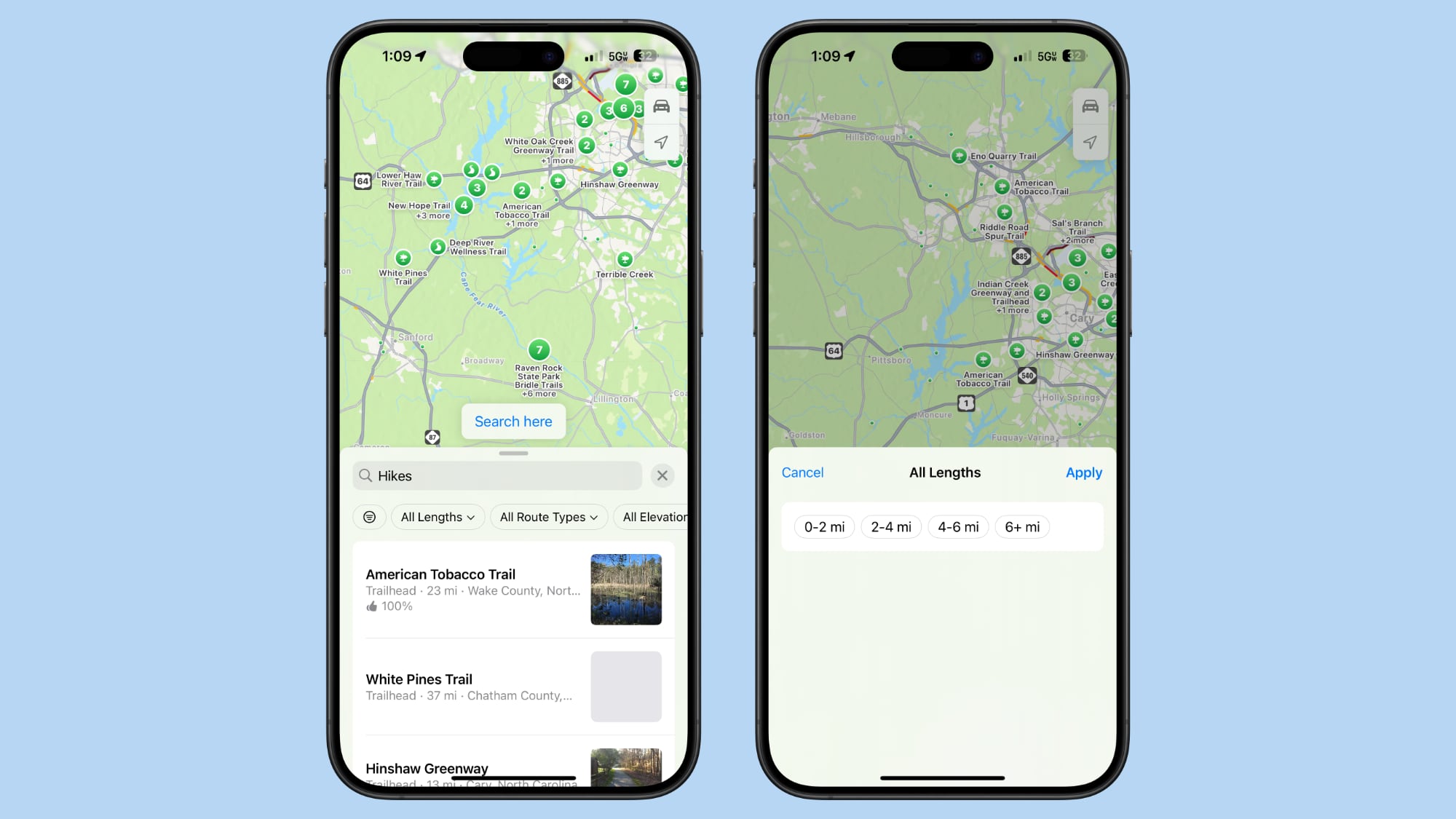Expand the All Lengths filter dropdown
Viewport: 1456px width, 819px height.
point(437,516)
